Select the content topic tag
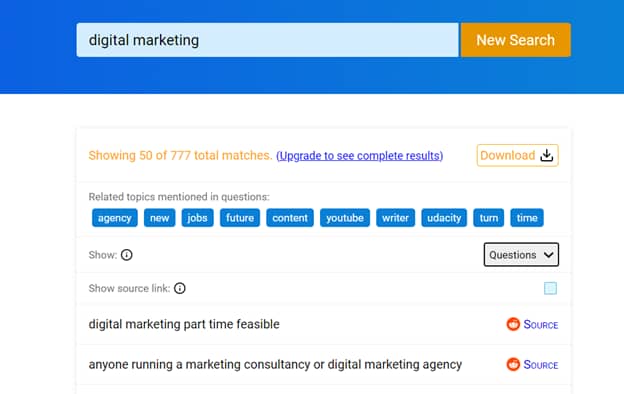The width and height of the screenshot is (624, 394). (x=290, y=218)
